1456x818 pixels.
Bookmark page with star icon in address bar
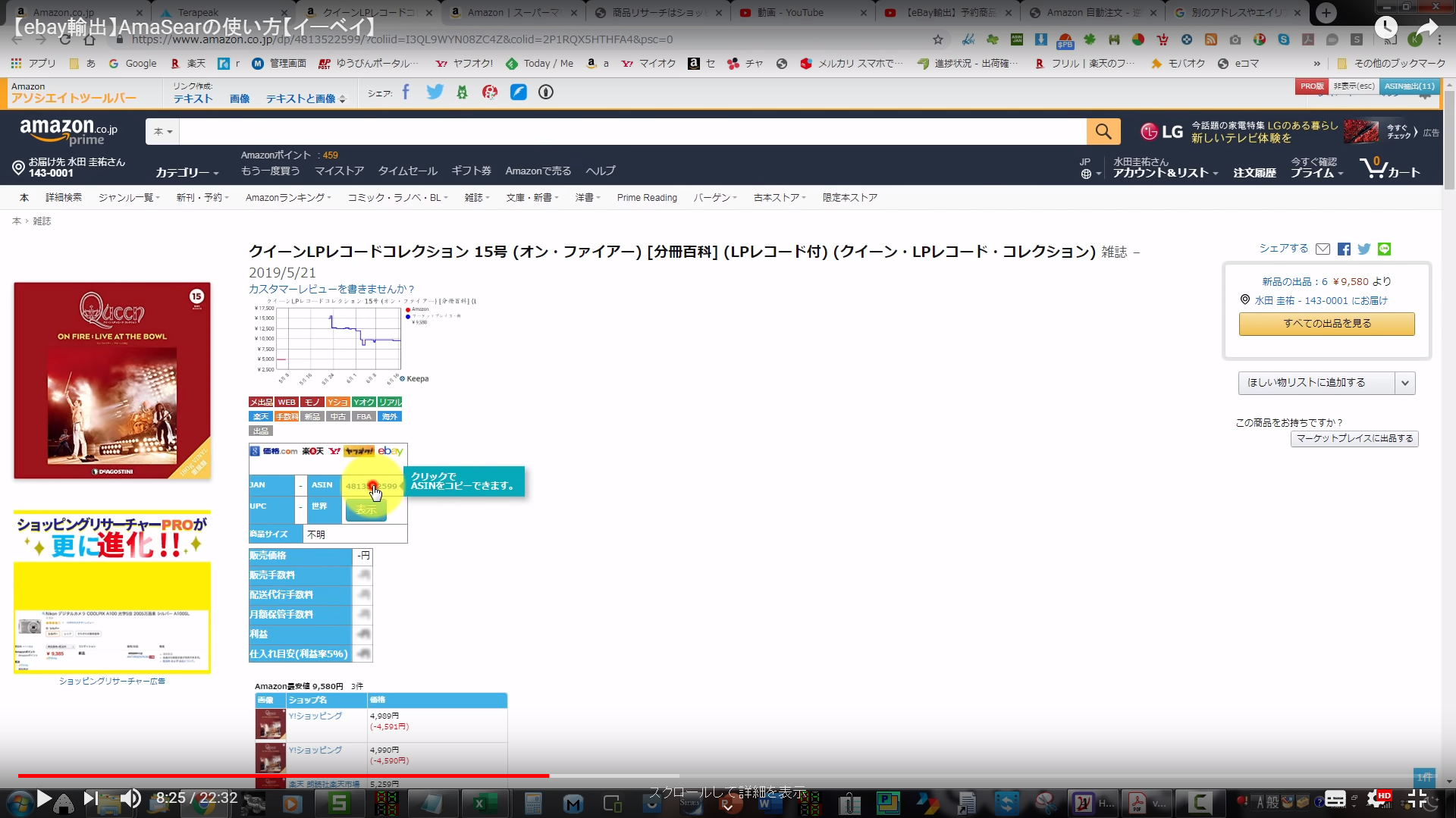pos(938,39)
